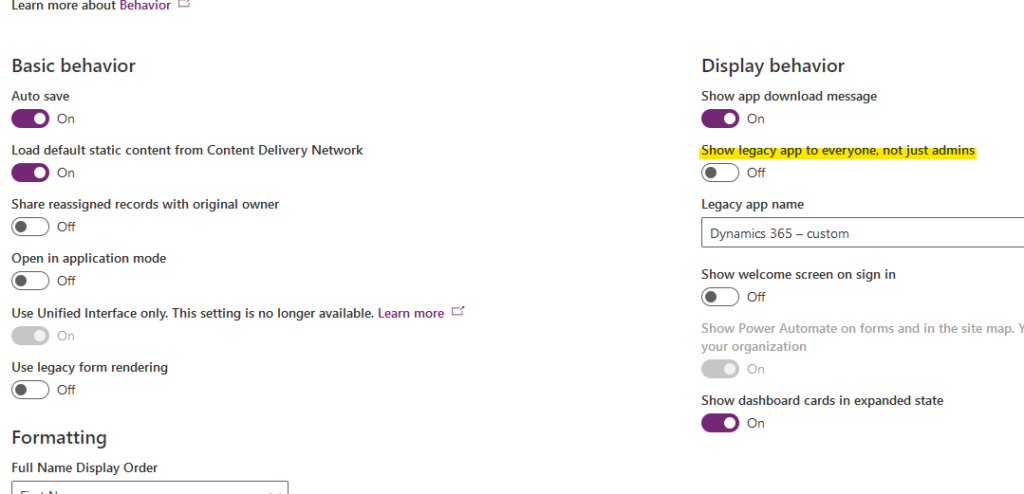The image size is (1024, 494).
Task: Turn off Show app download message
Action: [x=720, y=119]
